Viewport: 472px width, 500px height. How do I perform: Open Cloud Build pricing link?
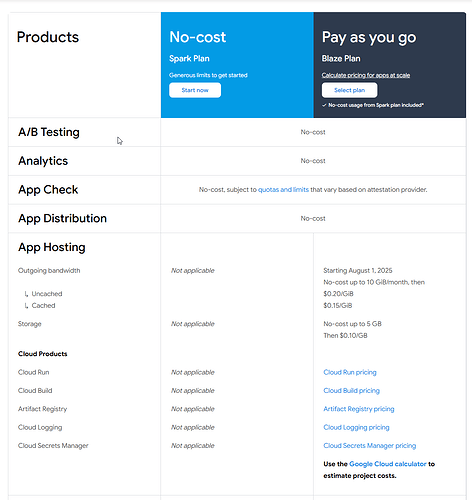pyautogui.click(x=351, y=391)
